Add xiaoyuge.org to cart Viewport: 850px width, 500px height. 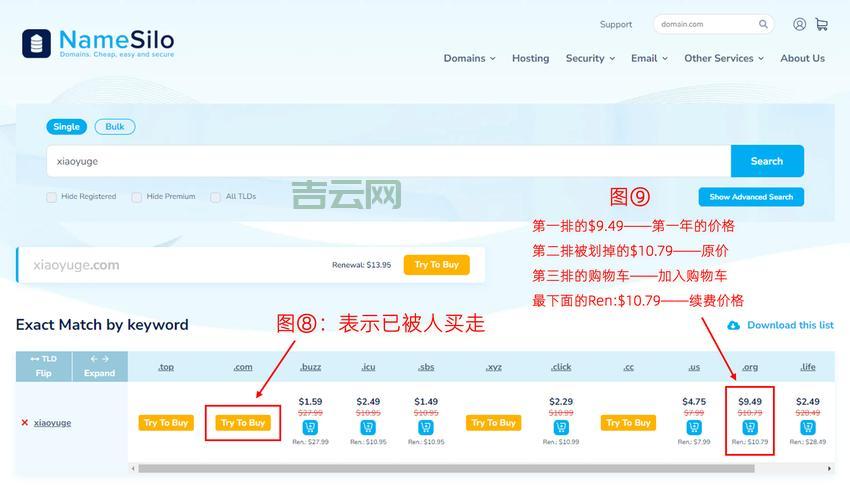pyautogui.click(x=750, y=427)
